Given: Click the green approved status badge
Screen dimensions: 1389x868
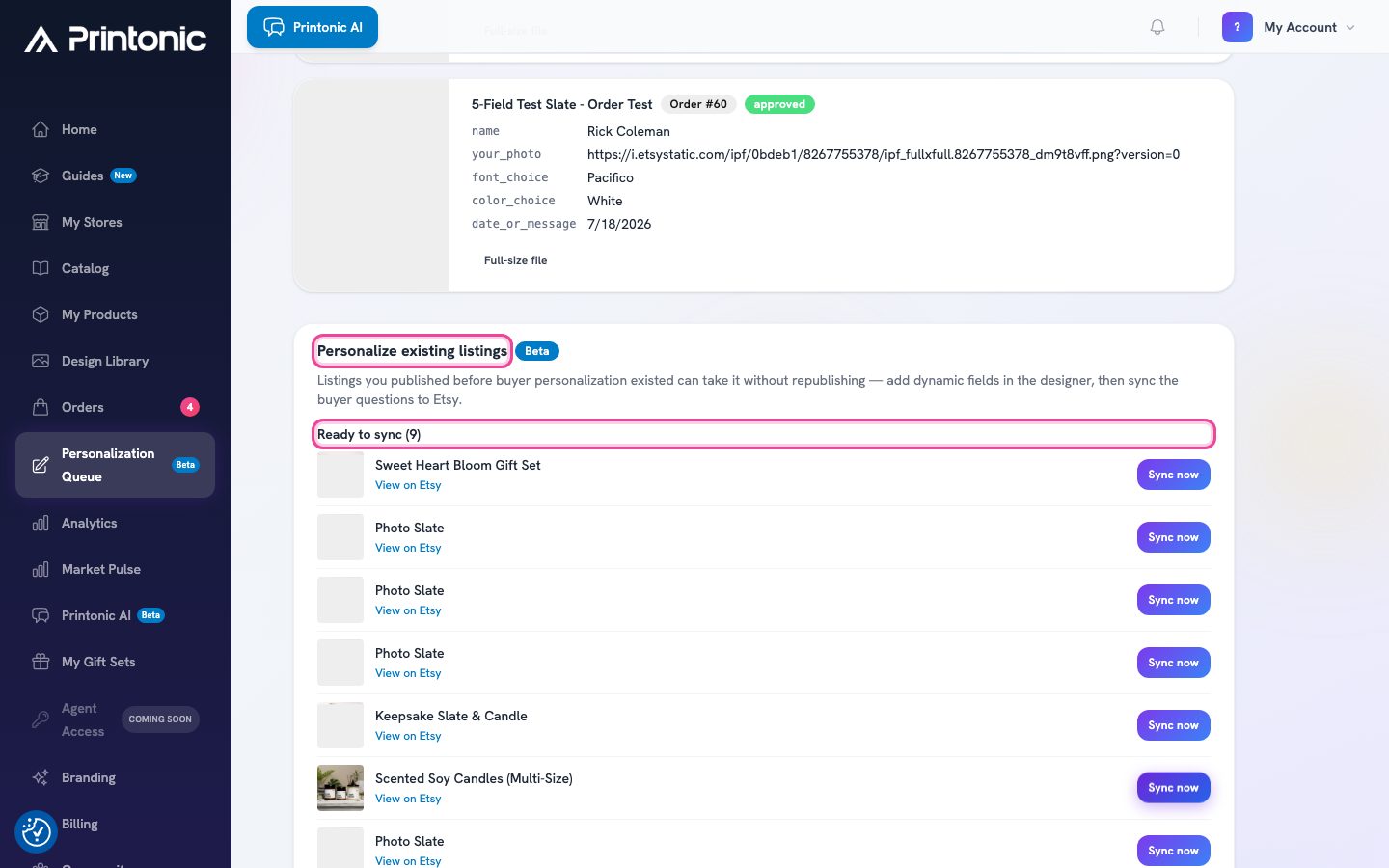Looking at the screenshot, I should pyautogui.click(x=779, y=104).
